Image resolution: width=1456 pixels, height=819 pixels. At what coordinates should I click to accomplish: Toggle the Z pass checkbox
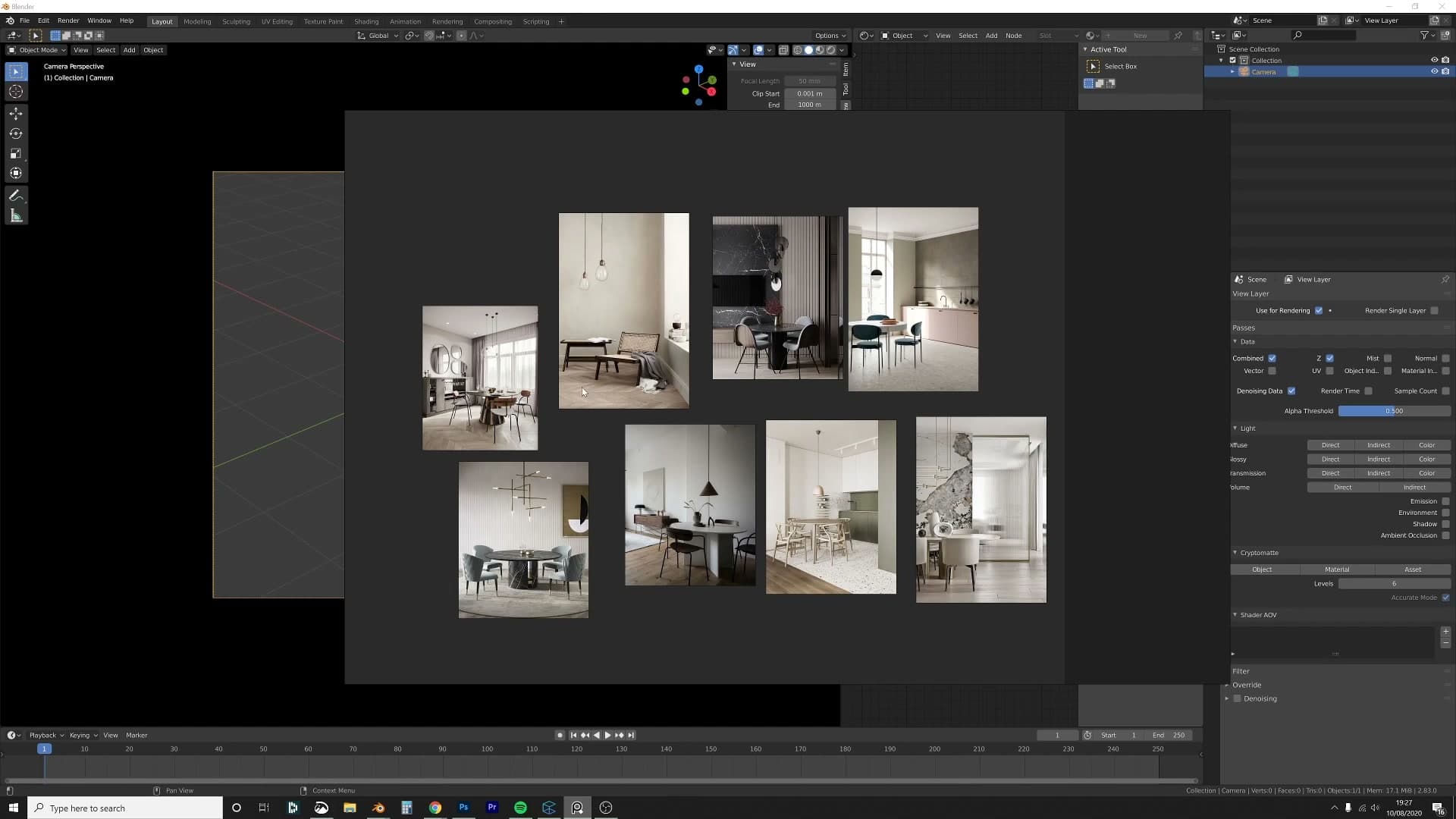point(1329,358)
